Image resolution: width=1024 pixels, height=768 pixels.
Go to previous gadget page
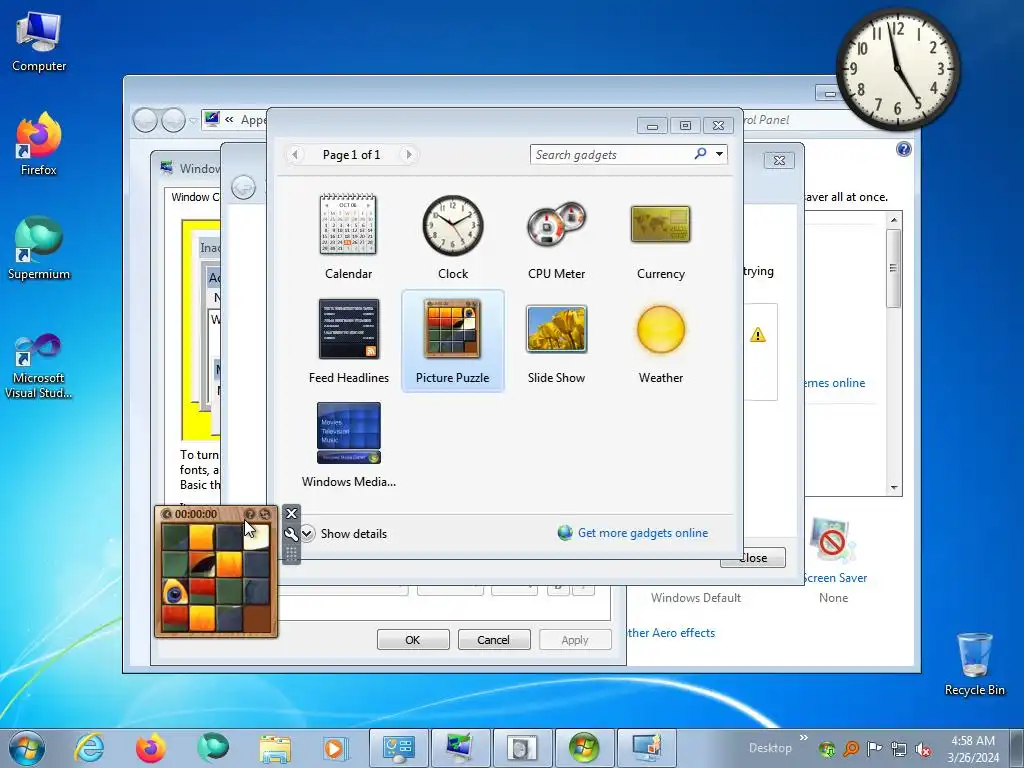point(295,155)
